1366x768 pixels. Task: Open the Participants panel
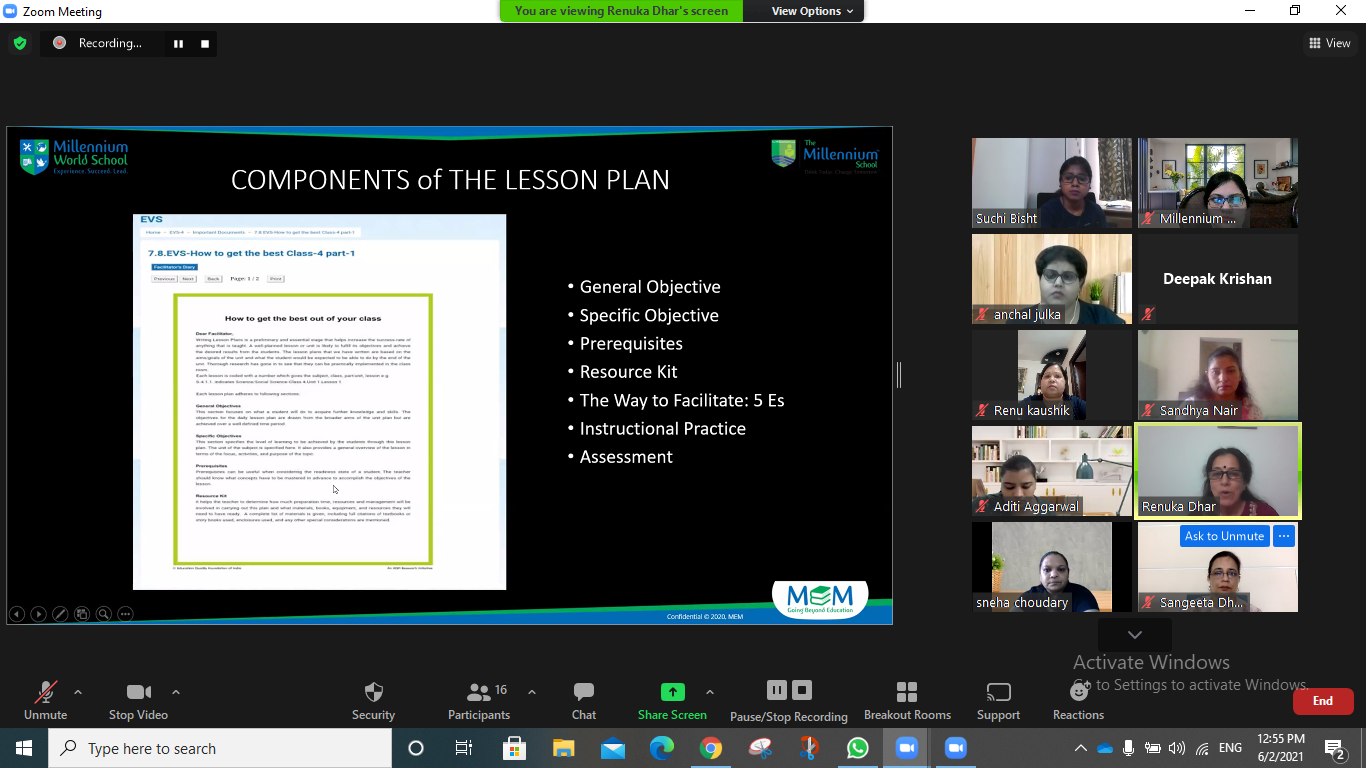click(479, 700)
